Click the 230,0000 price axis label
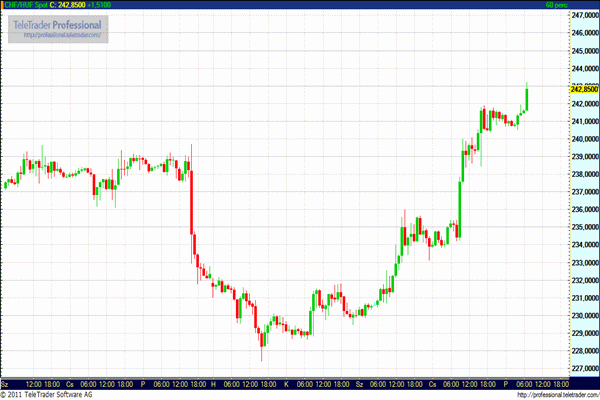Viewport: 600px width, 400px height. coord(585,316)
